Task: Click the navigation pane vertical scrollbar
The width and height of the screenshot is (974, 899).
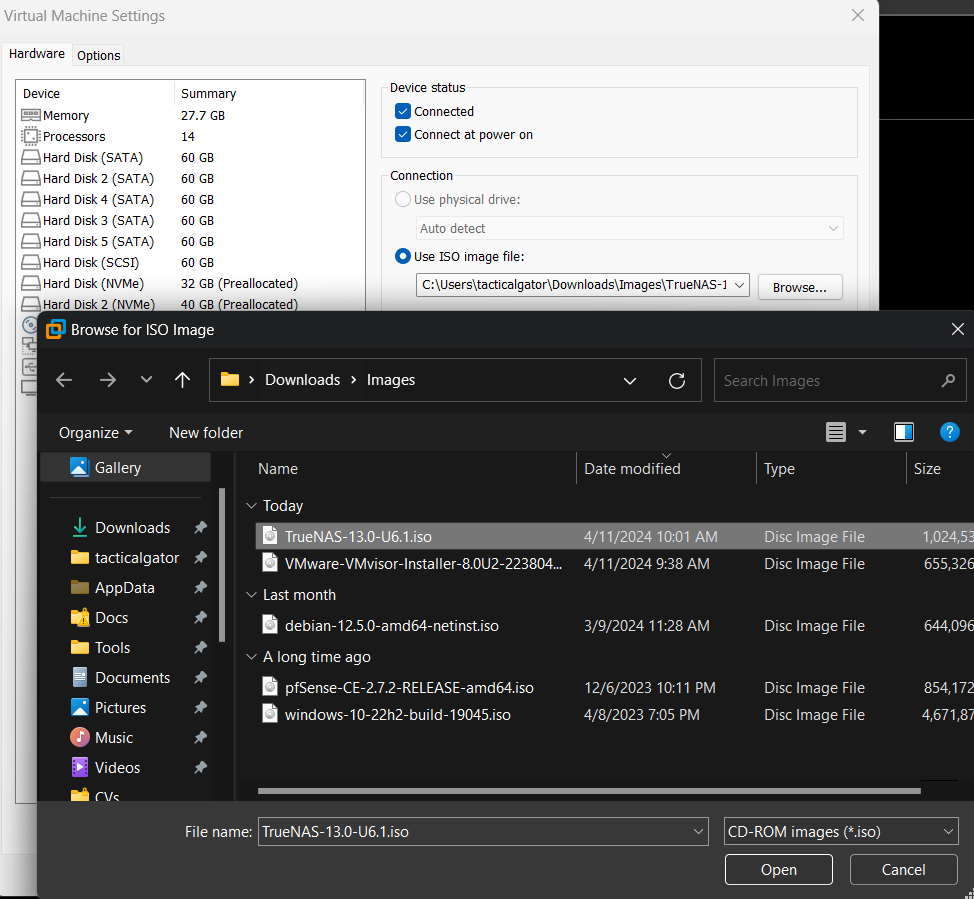Action: (222, 565)
